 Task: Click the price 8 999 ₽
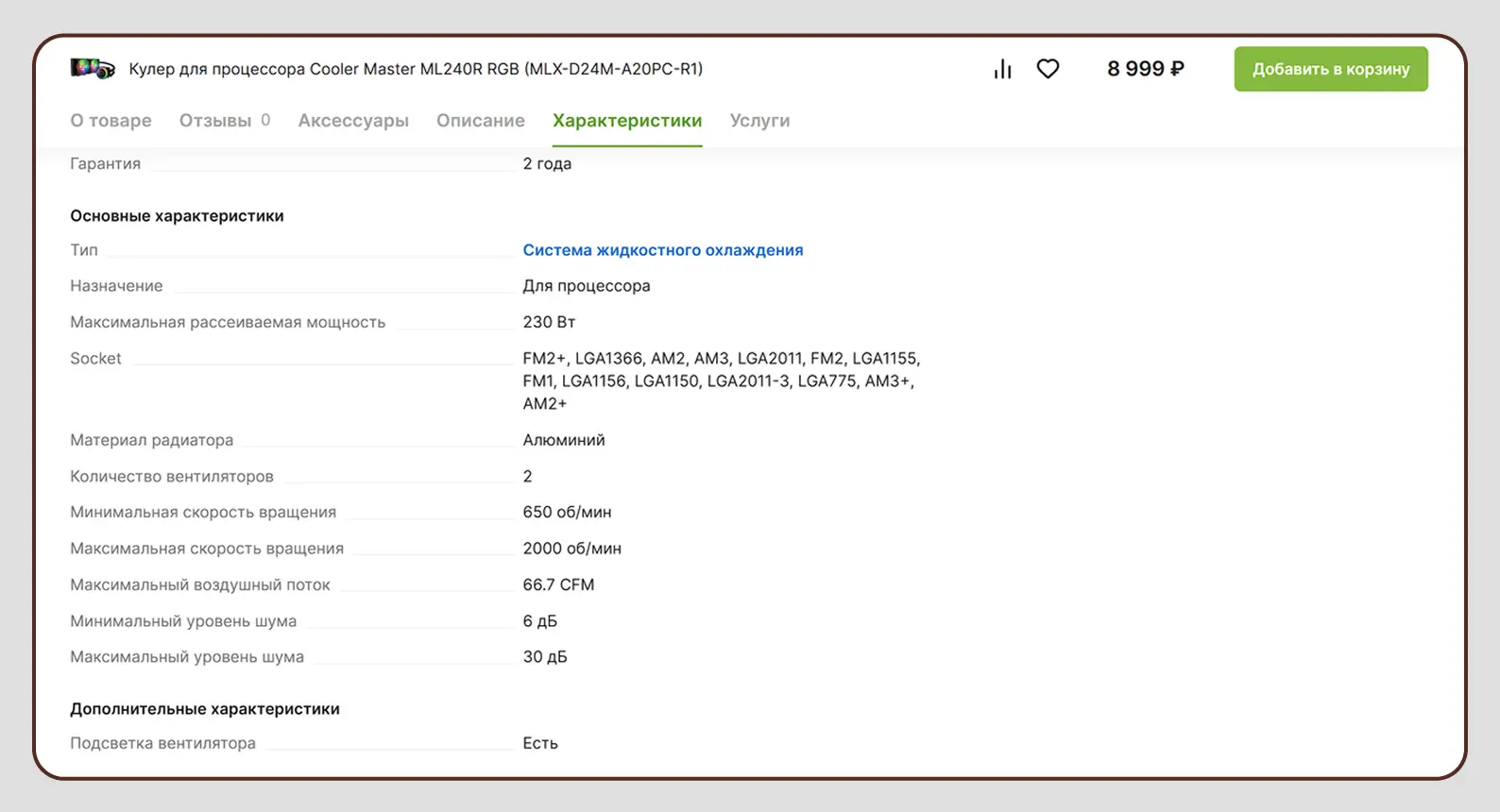pos(1145,69)
